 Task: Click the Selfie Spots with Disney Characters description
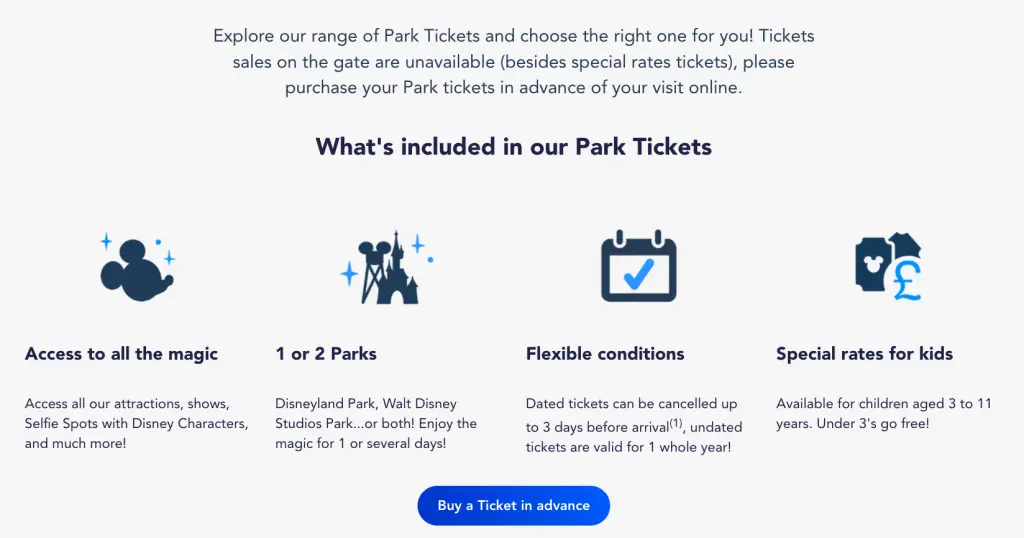tap(136, 423)
